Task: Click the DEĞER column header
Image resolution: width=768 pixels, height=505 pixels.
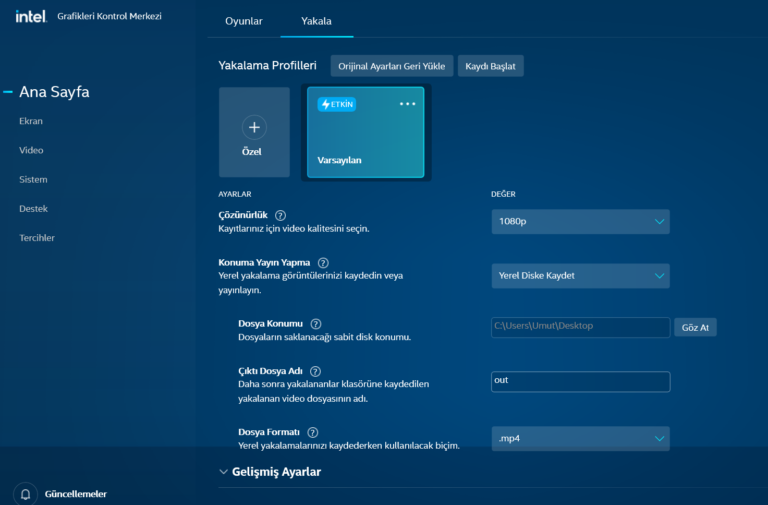Action: tap(503, 194)
